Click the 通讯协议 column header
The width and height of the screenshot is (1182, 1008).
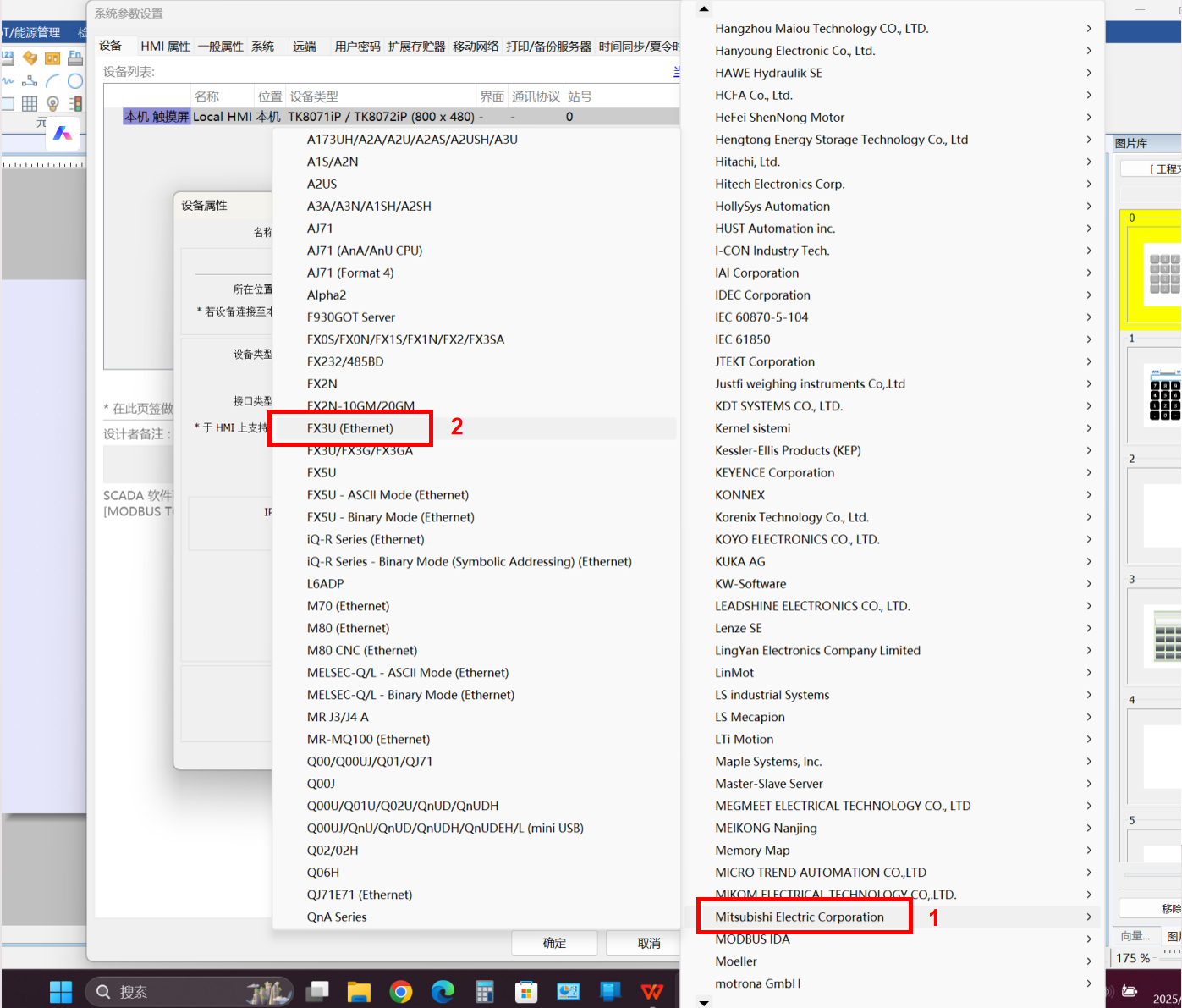(536, 96)
